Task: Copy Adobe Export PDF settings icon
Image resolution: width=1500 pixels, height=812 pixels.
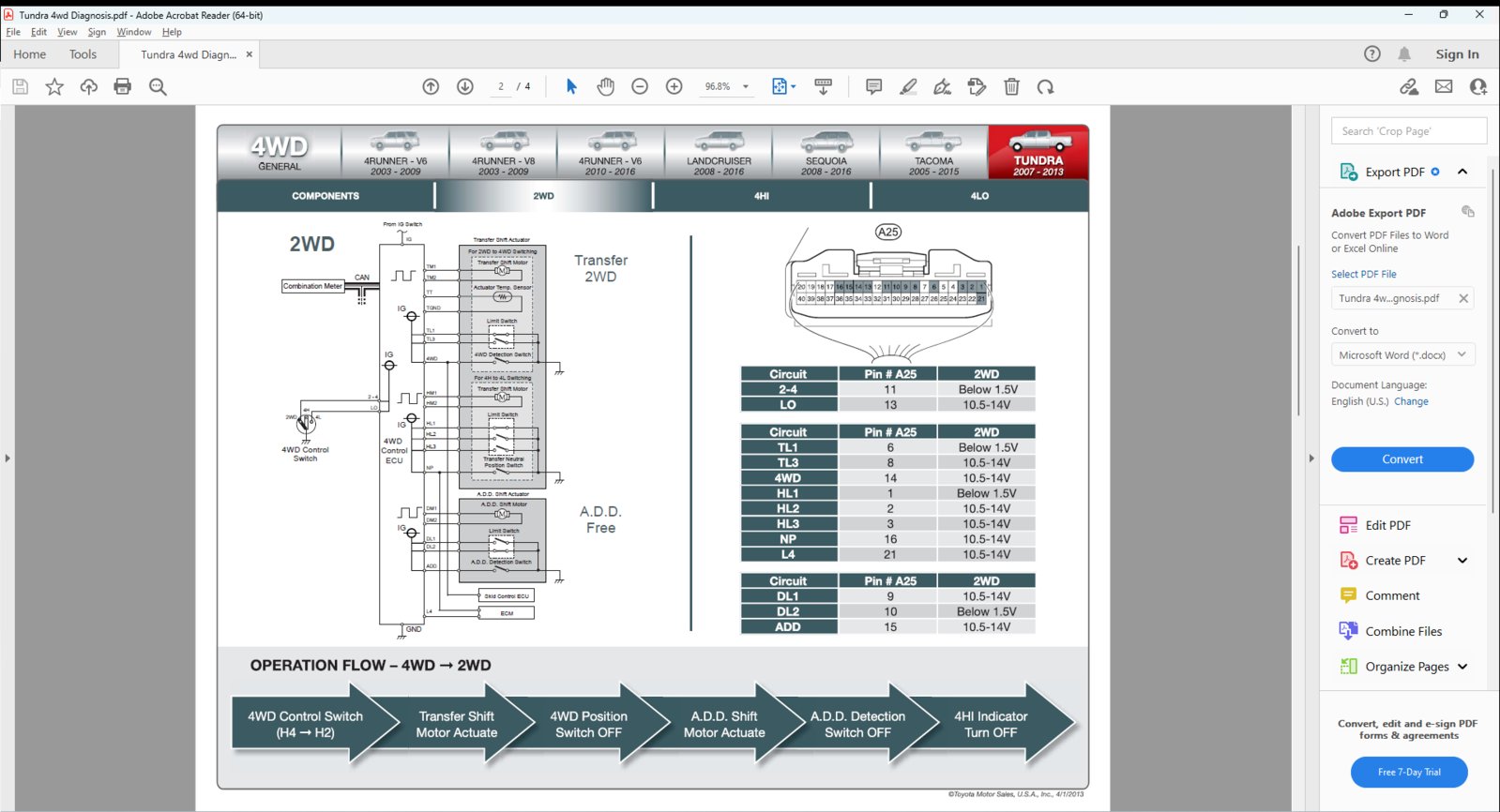Action: click(x=1468, y=212)
